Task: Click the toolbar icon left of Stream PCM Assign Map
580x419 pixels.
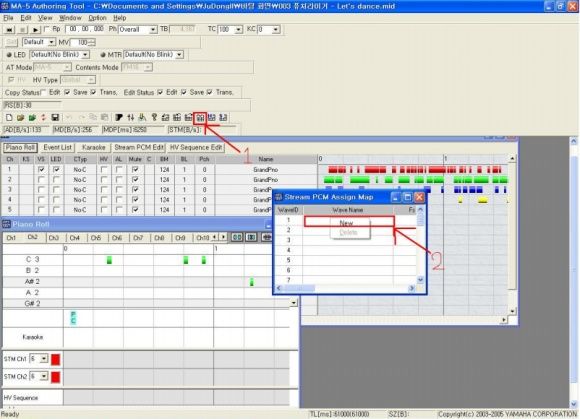Action: click(x=188, y=118)
